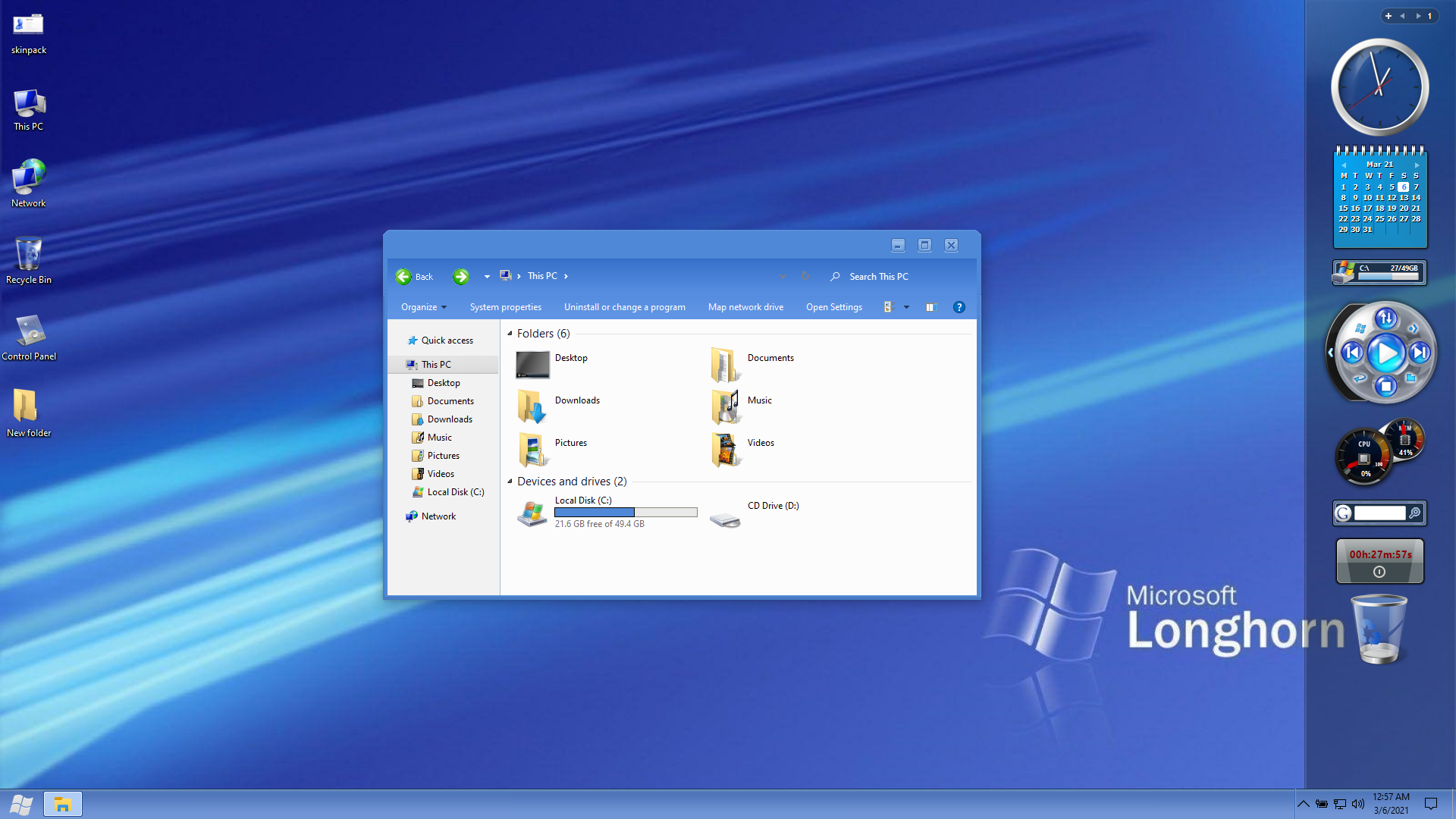Click Map network drive command
The image size is (1456, 819).
[x=745, y=307]
